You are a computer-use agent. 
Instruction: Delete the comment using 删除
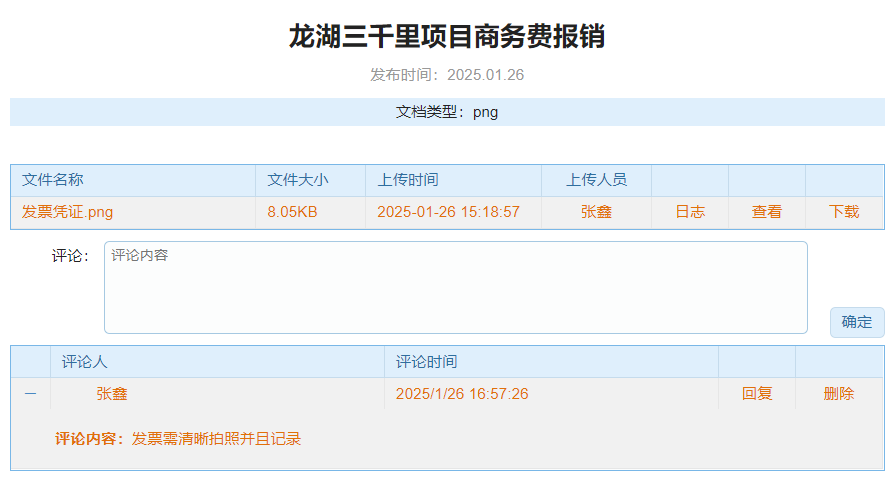coord(839,394)
